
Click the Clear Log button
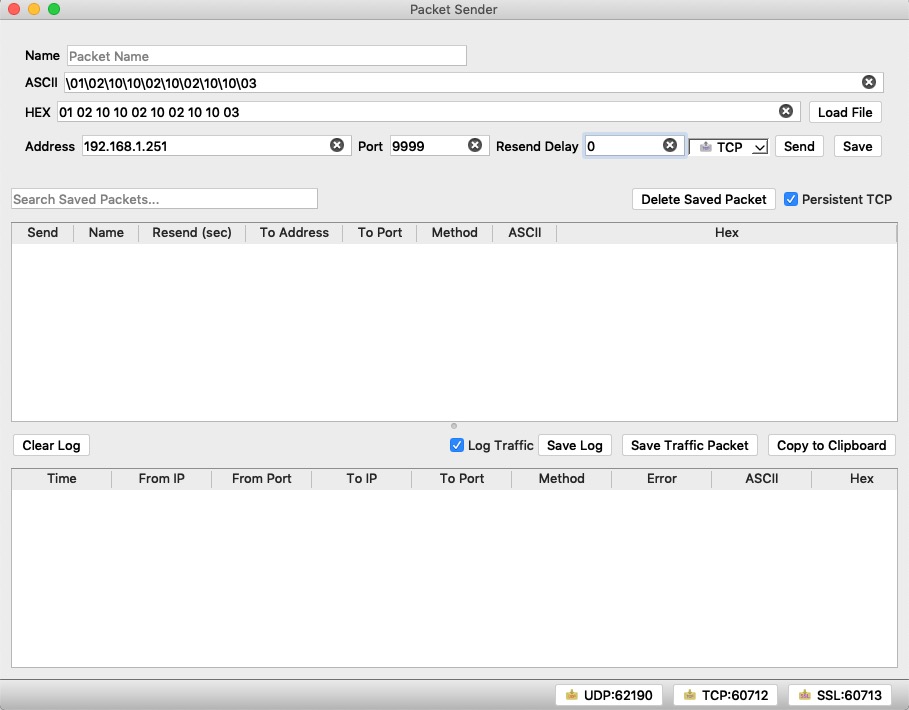[x=51, y=445]
